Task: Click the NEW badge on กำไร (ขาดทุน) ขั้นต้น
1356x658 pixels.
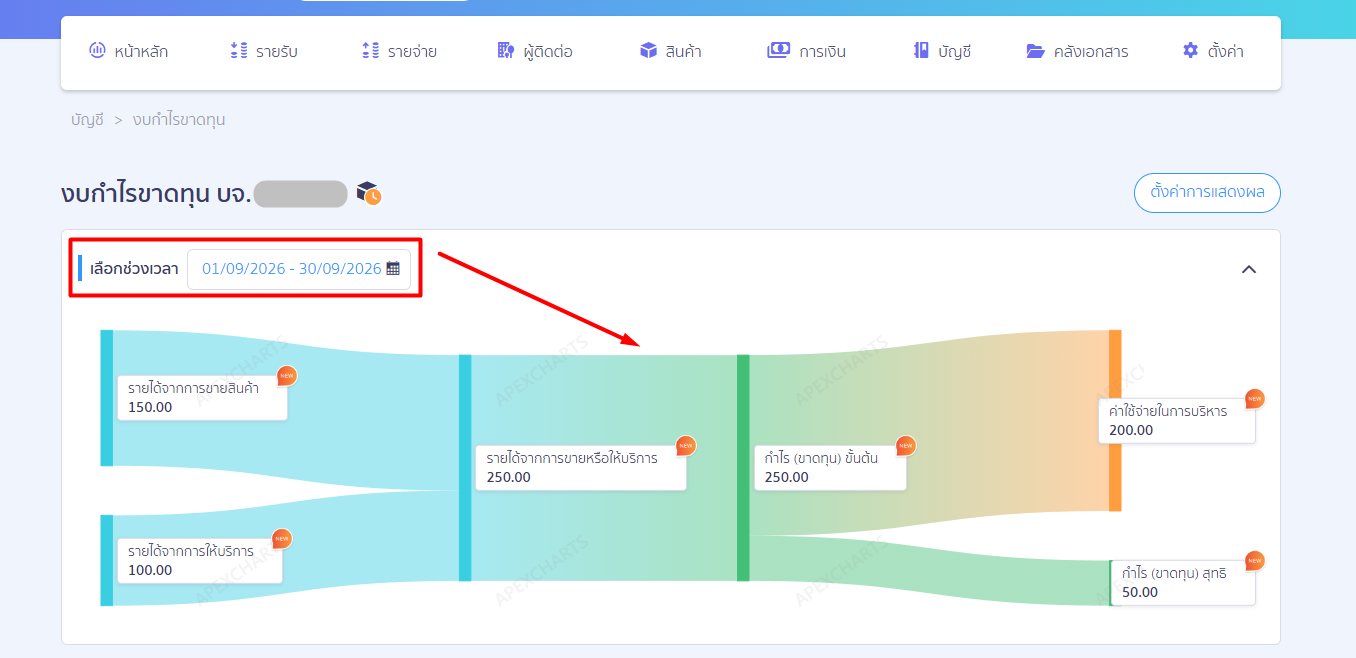Action: click(906, 445)
